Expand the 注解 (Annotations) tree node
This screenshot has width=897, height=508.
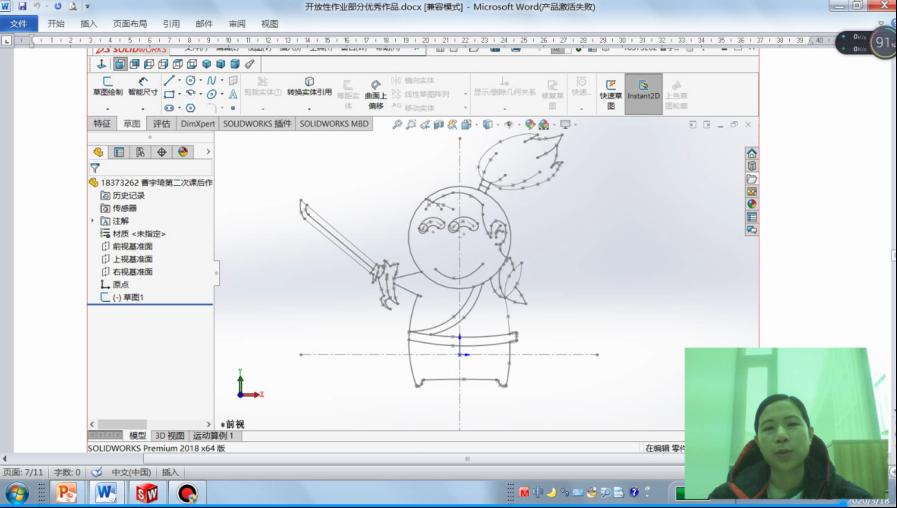(x=93, y=221)
